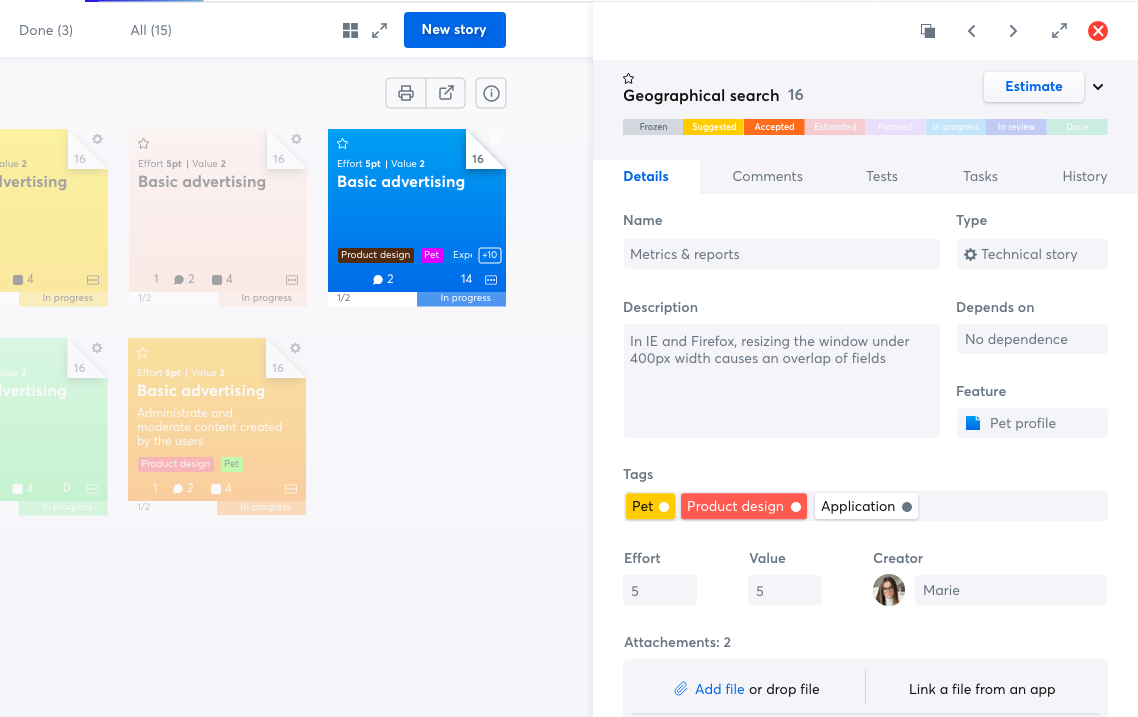
Task: Open the Depends on No dependence field
Action: point(1031,339)
